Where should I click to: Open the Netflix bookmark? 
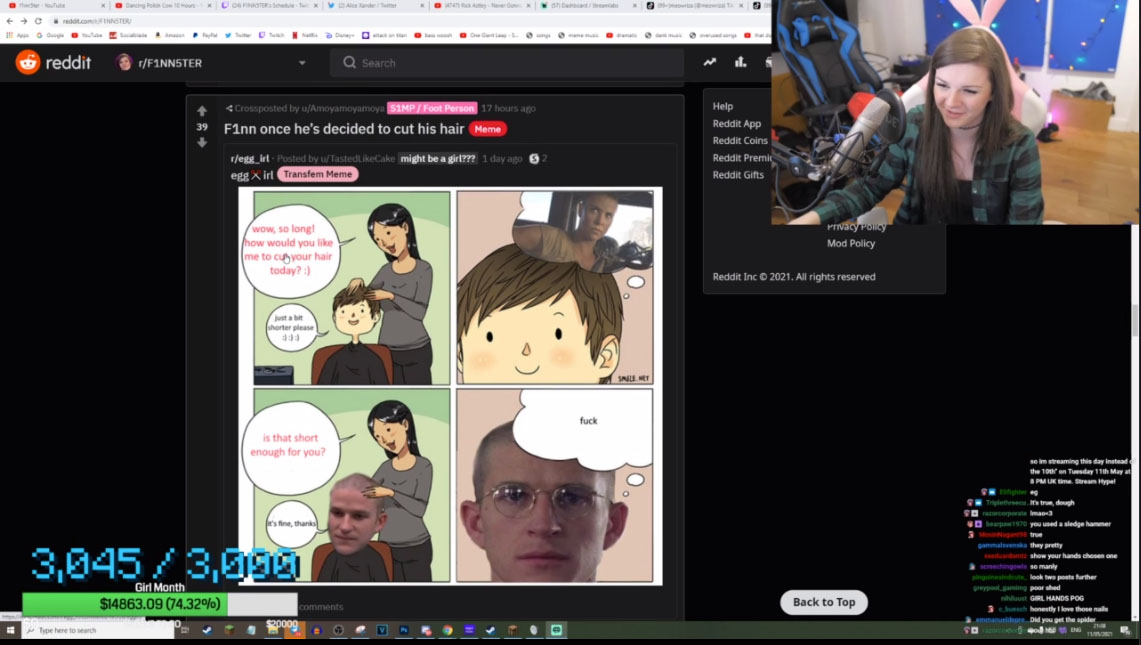305,35
